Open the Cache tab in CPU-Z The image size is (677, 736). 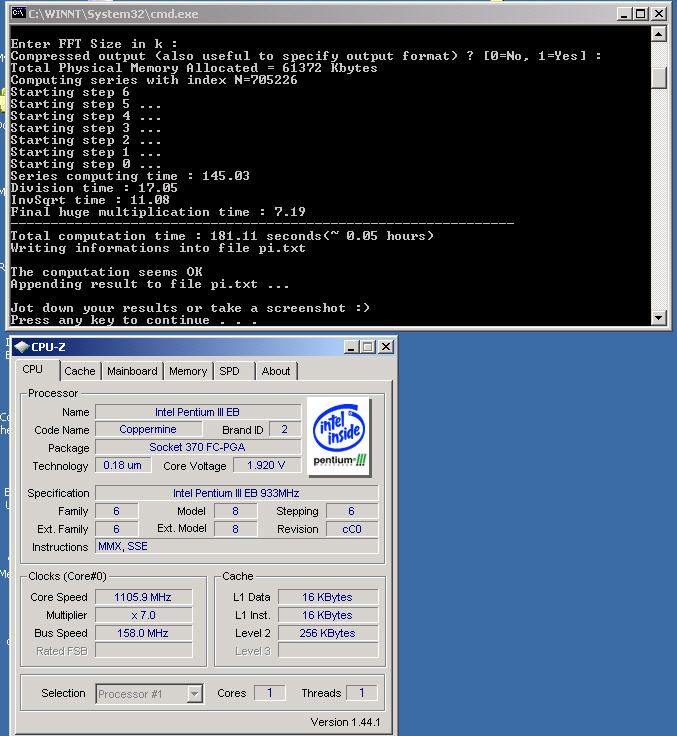79,371
